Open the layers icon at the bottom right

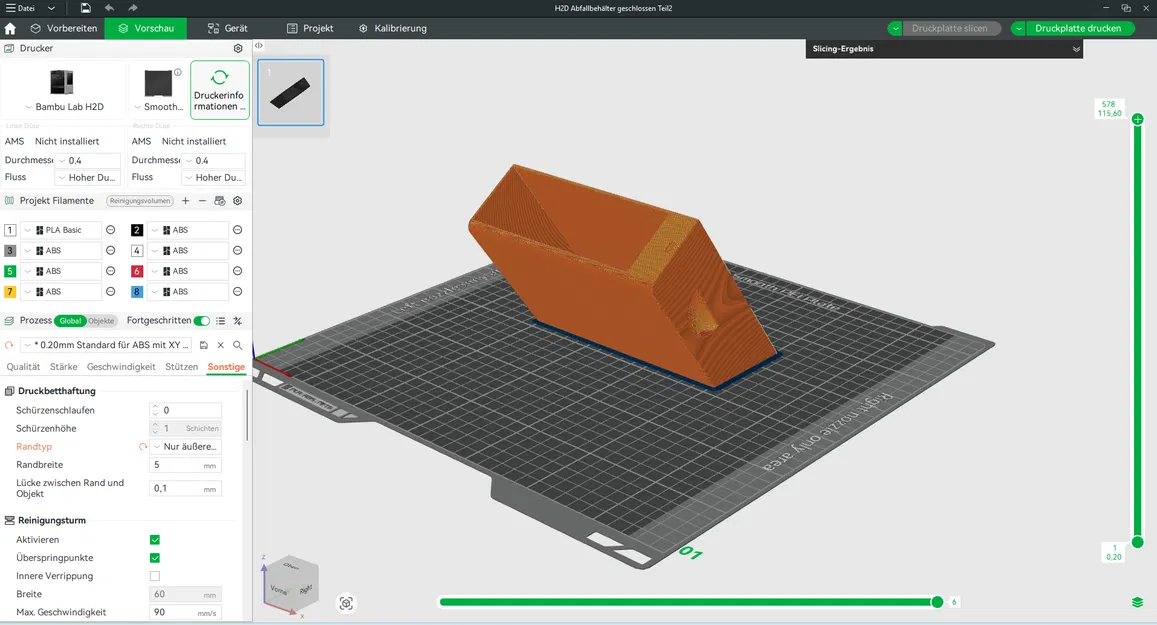tap(1137, 602)
